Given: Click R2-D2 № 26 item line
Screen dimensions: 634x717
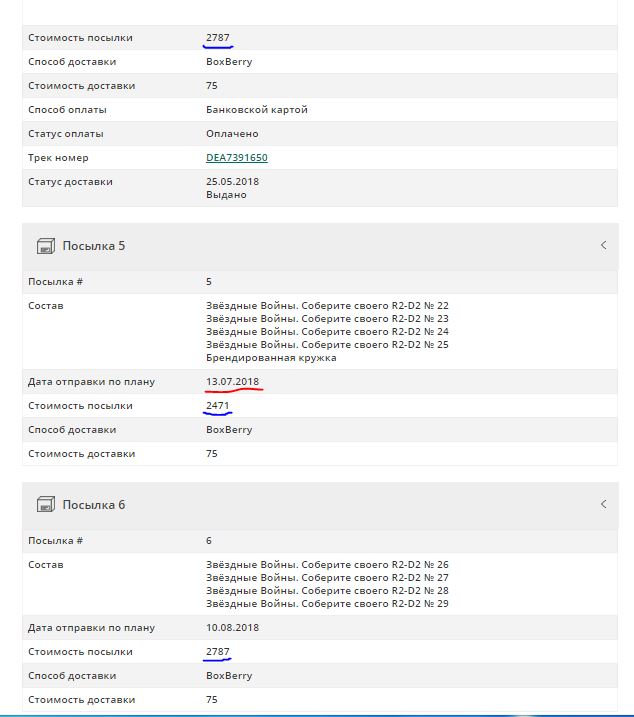Looking at the screenshot, I should (x=327, y=565).
